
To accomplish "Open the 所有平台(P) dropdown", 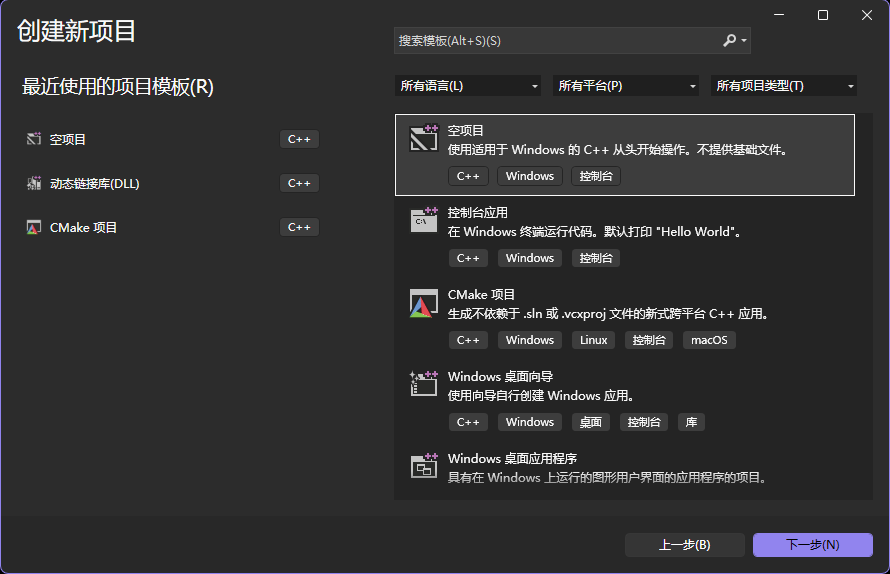I will coord(625,86).
